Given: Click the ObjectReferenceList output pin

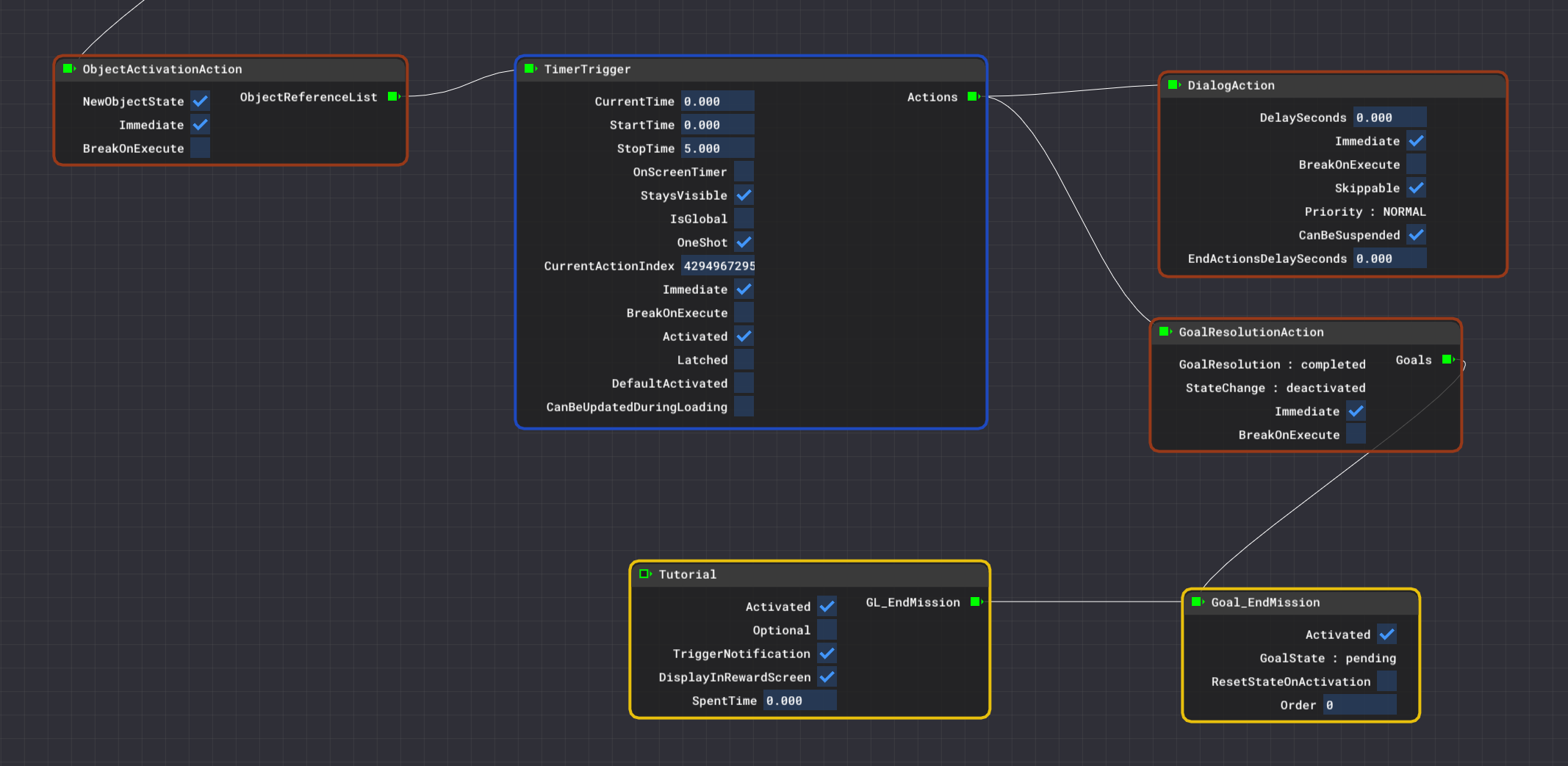Looking at the screenshot, I should coord(393,97).
